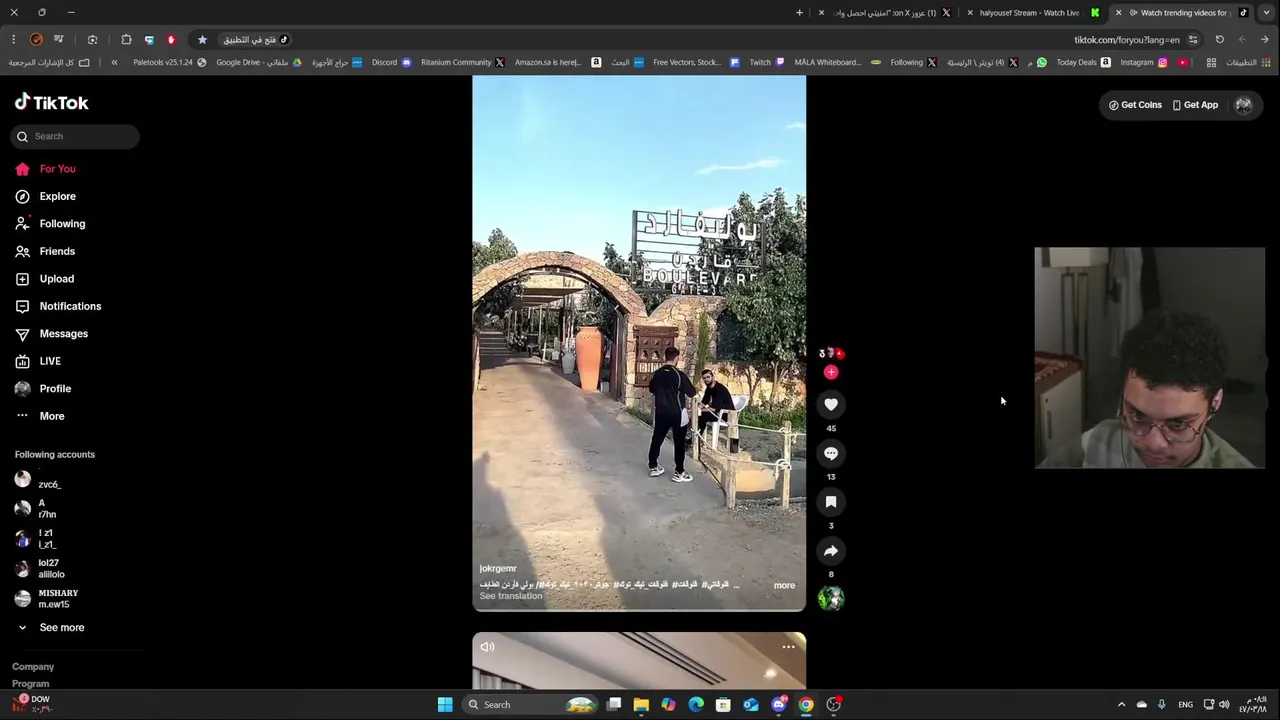Switch to the X tab in Chrome
This screenshot has height=720, width=1280.
pyautogui.click(x=885, y=13)
